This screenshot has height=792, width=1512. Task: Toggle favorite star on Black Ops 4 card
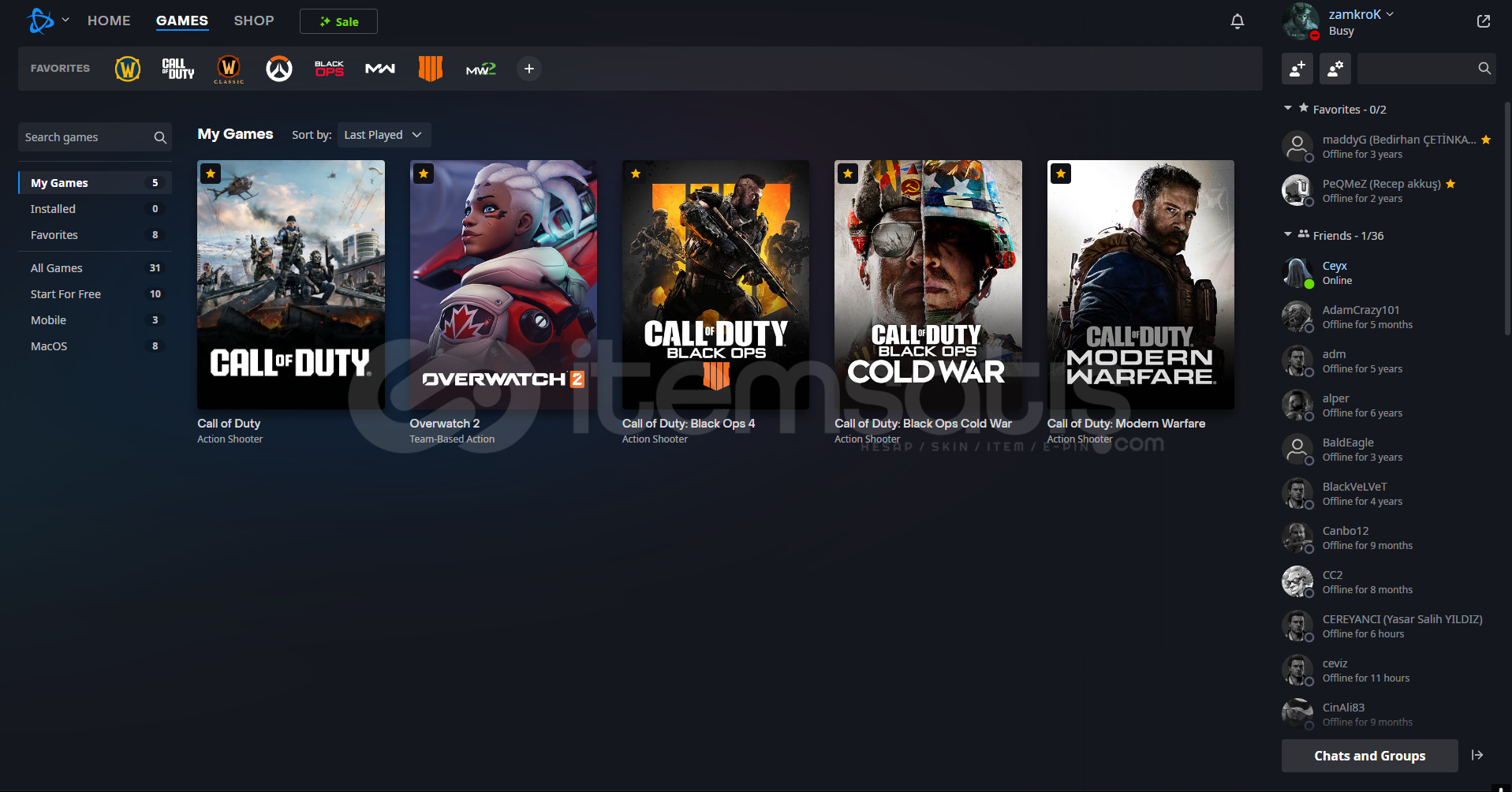pos(636,174)
